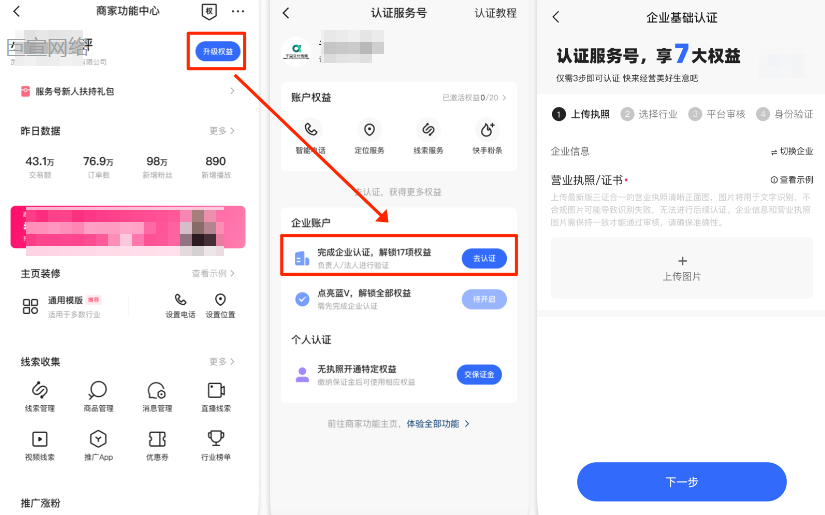Open 服务号新人扶持礼包 gift pack row
The image size is (825, 515).
pos(128,92)
